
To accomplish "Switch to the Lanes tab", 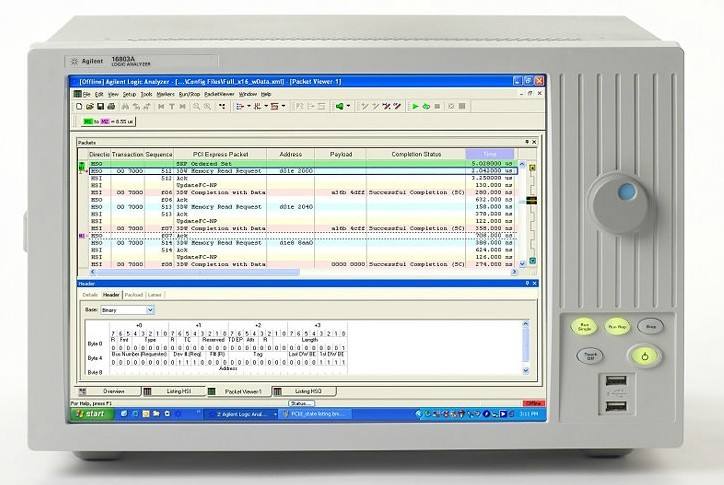I will (x=155, y=295).
